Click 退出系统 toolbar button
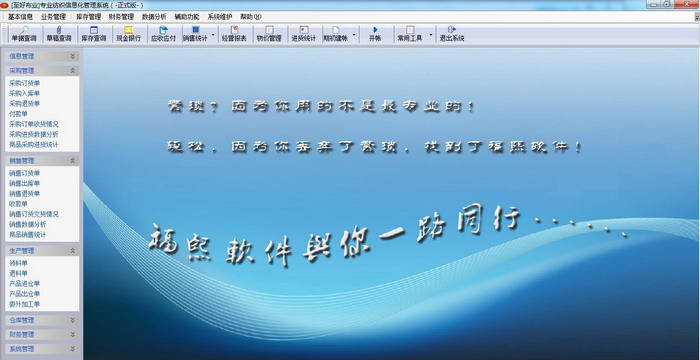The height and width of the screenshot is (360, 700). point(452,34)
